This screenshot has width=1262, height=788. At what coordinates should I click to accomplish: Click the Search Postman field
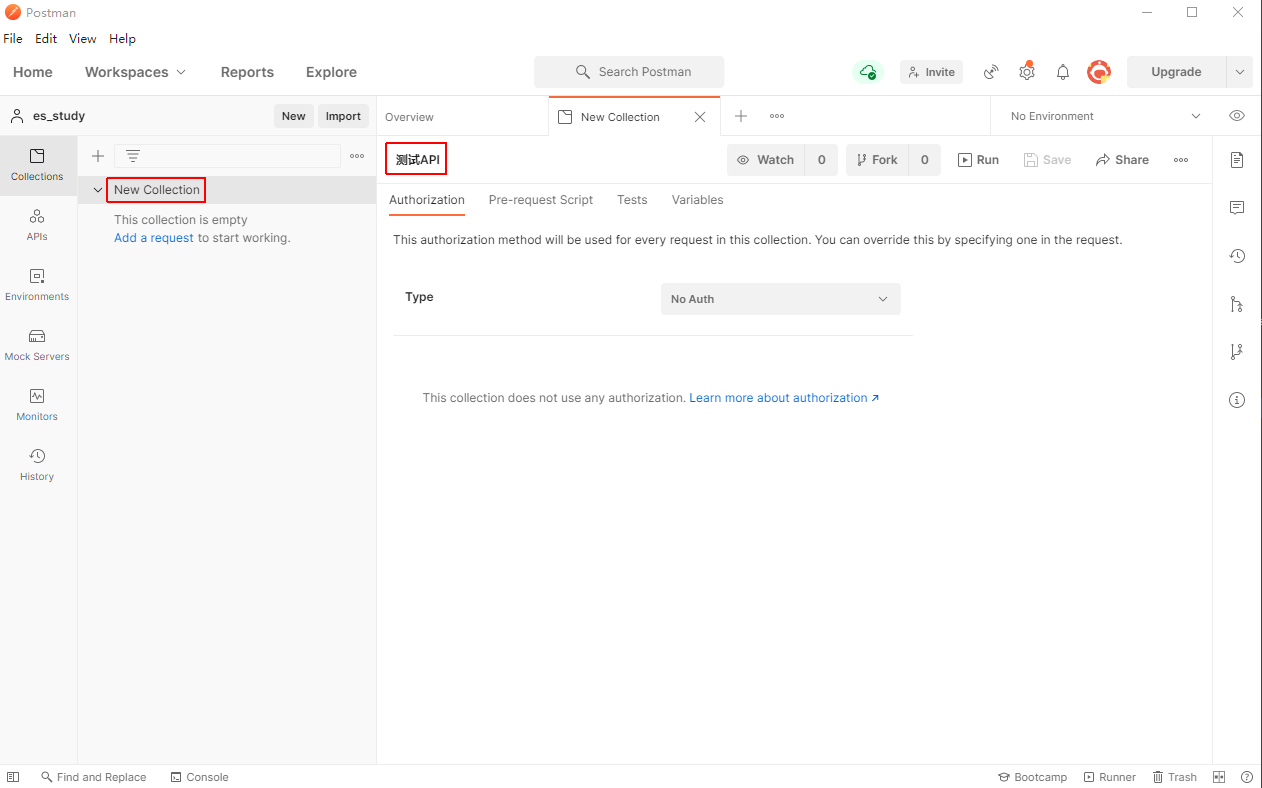point(629,72)
